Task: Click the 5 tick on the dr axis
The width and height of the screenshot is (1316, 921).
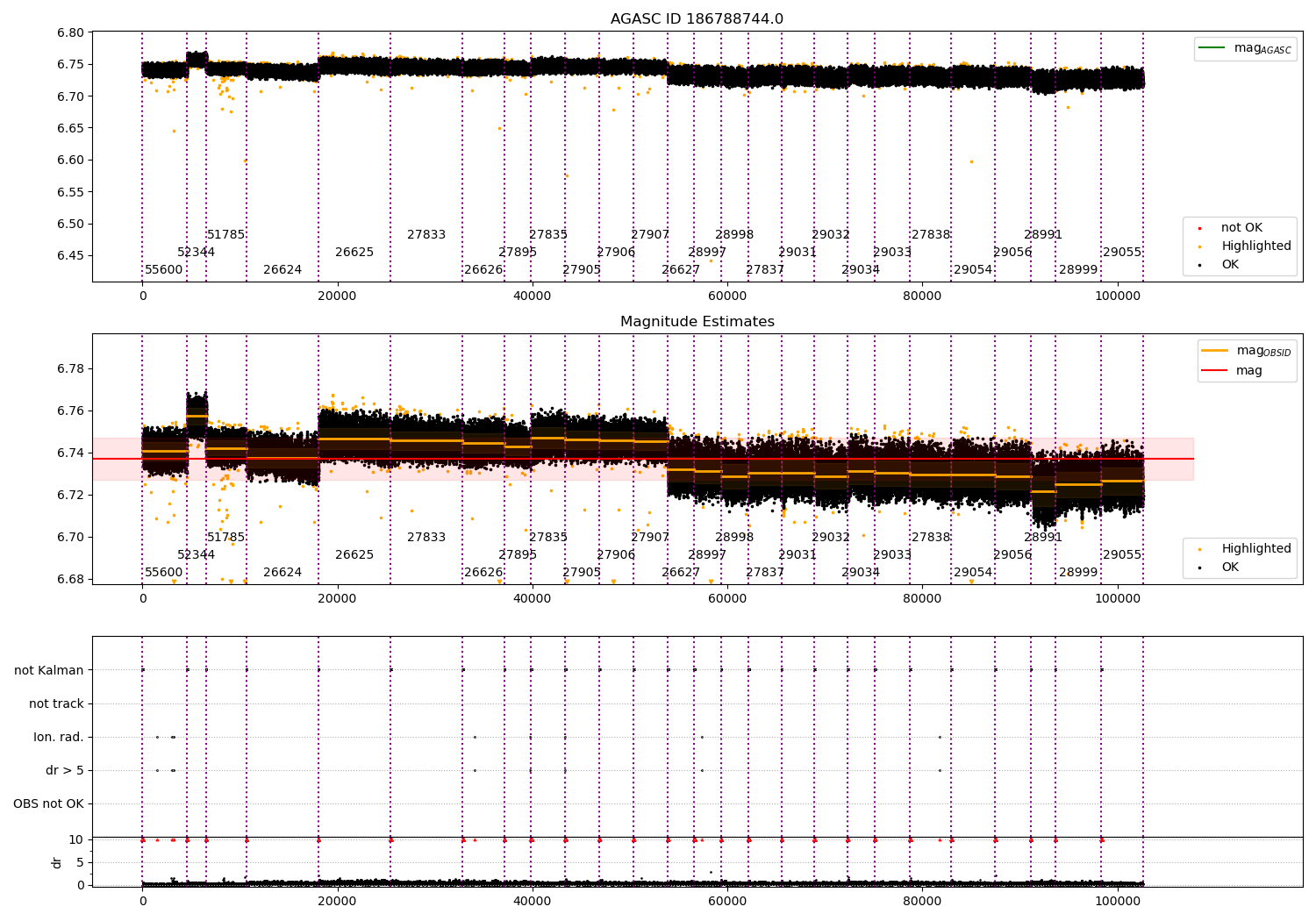Action: click(x=80, y=862)
